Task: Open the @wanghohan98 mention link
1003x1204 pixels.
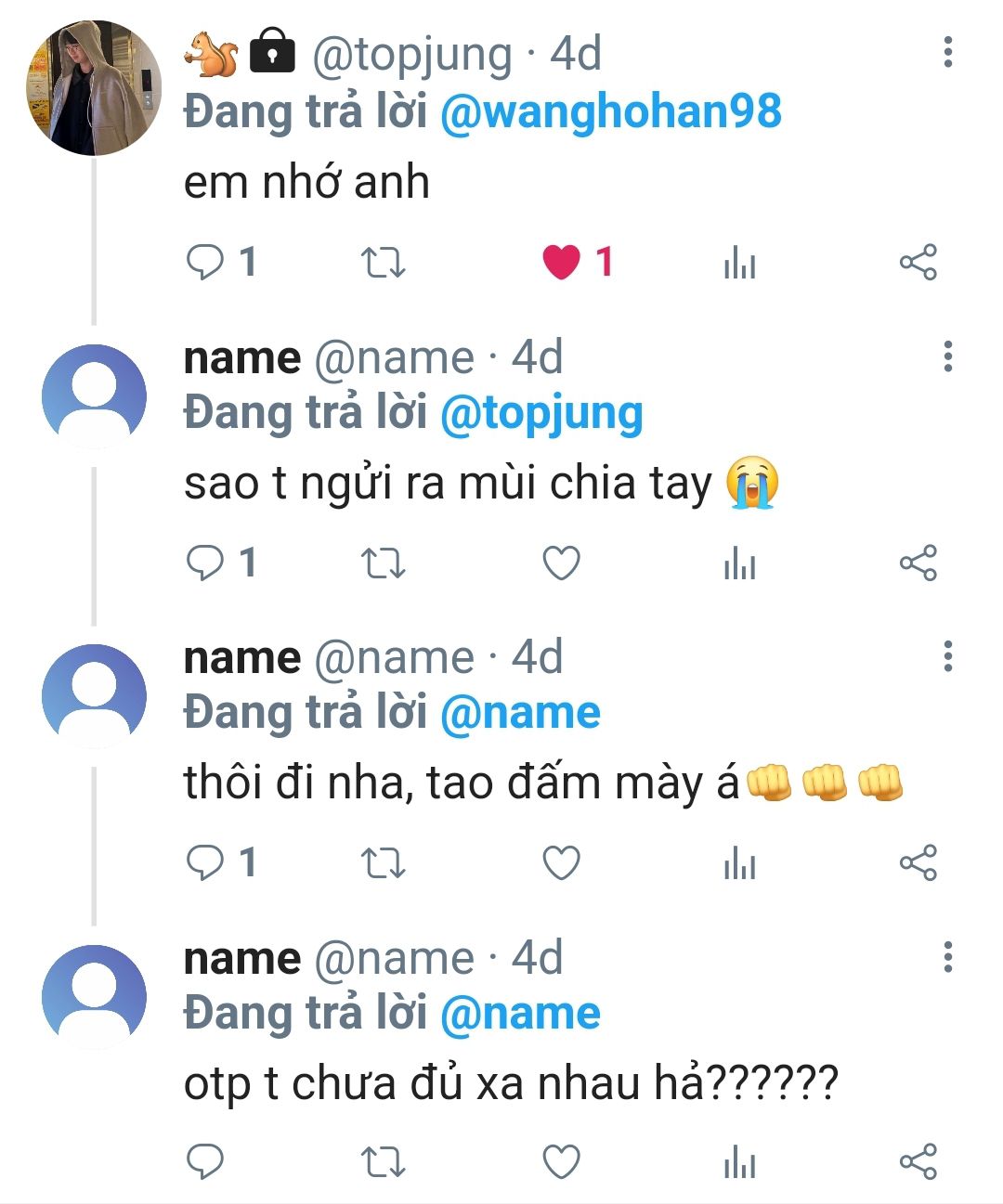Action: (610, 112)
